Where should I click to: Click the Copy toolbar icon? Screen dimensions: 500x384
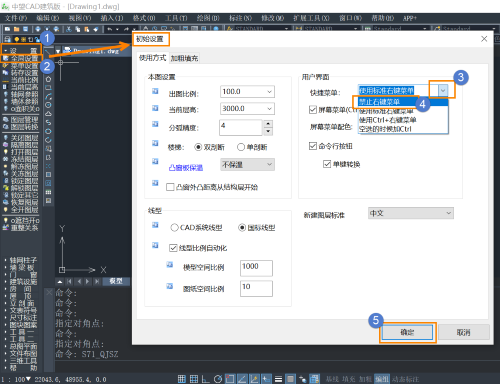pos(78,29)
